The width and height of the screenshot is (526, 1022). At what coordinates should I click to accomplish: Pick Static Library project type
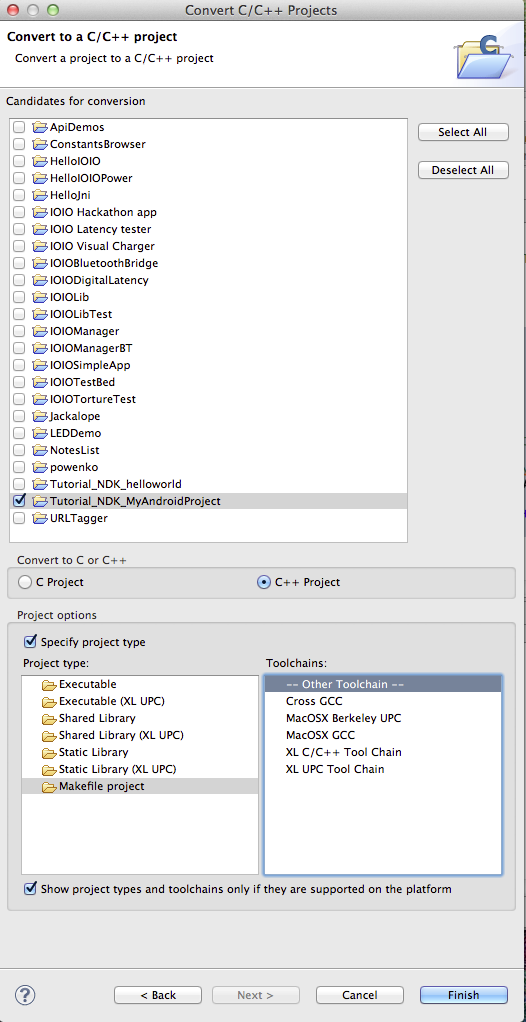(x=93, y=752)
